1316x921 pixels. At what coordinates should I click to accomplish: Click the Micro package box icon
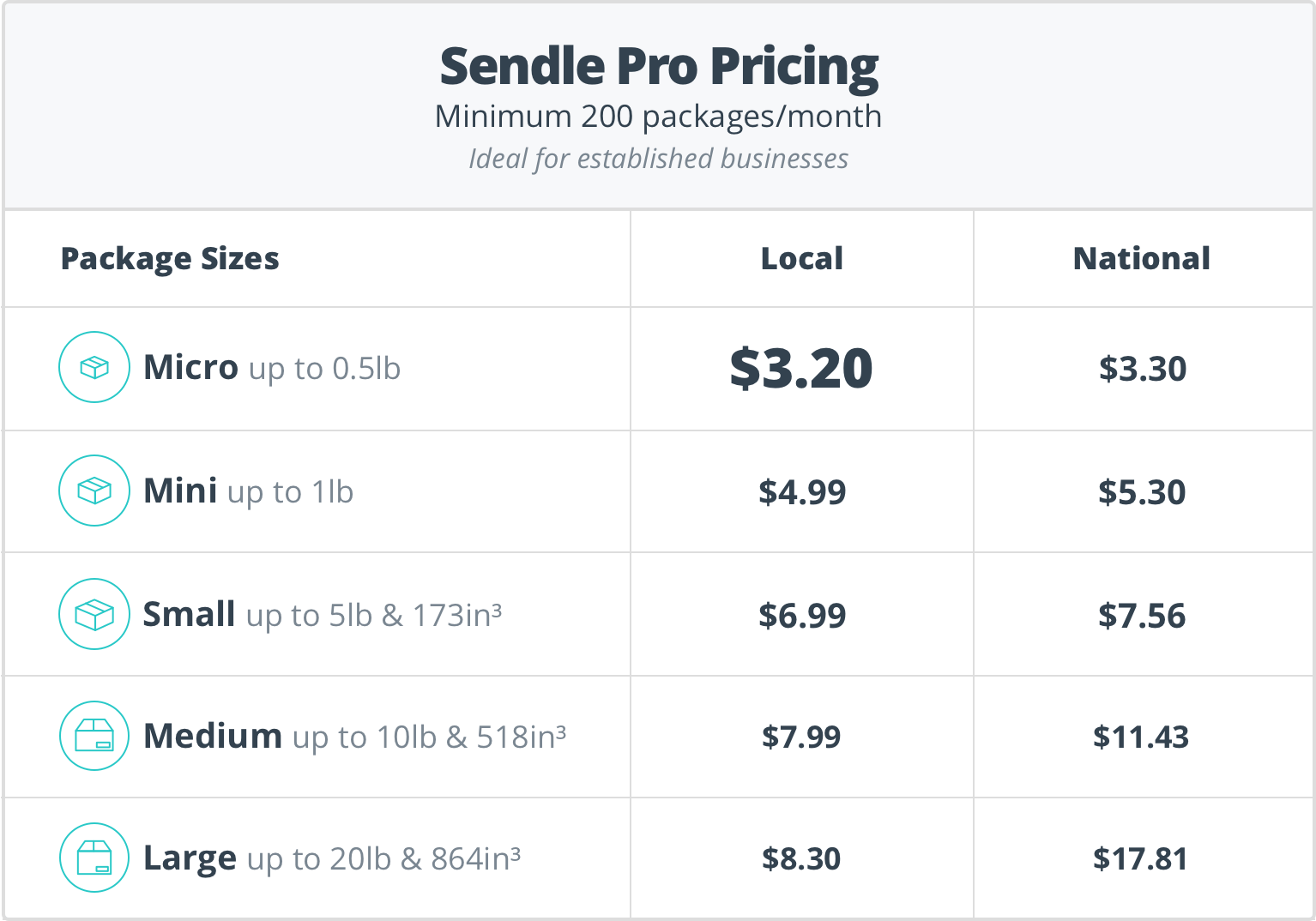pyautogui.click(x=94, y=367)
